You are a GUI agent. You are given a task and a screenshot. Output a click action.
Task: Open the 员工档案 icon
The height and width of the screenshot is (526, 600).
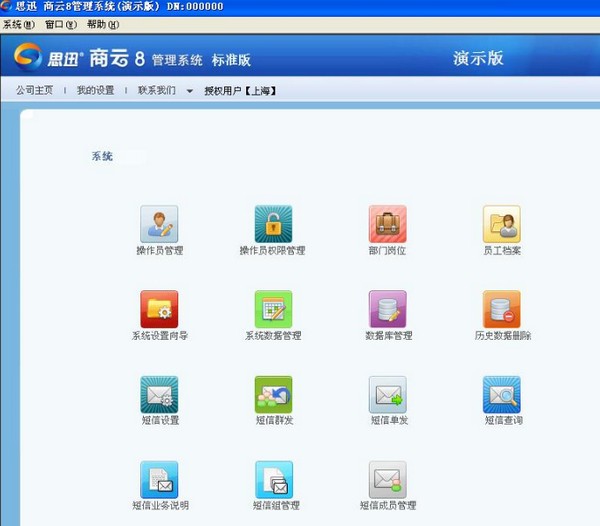click(x=502, y=224)
